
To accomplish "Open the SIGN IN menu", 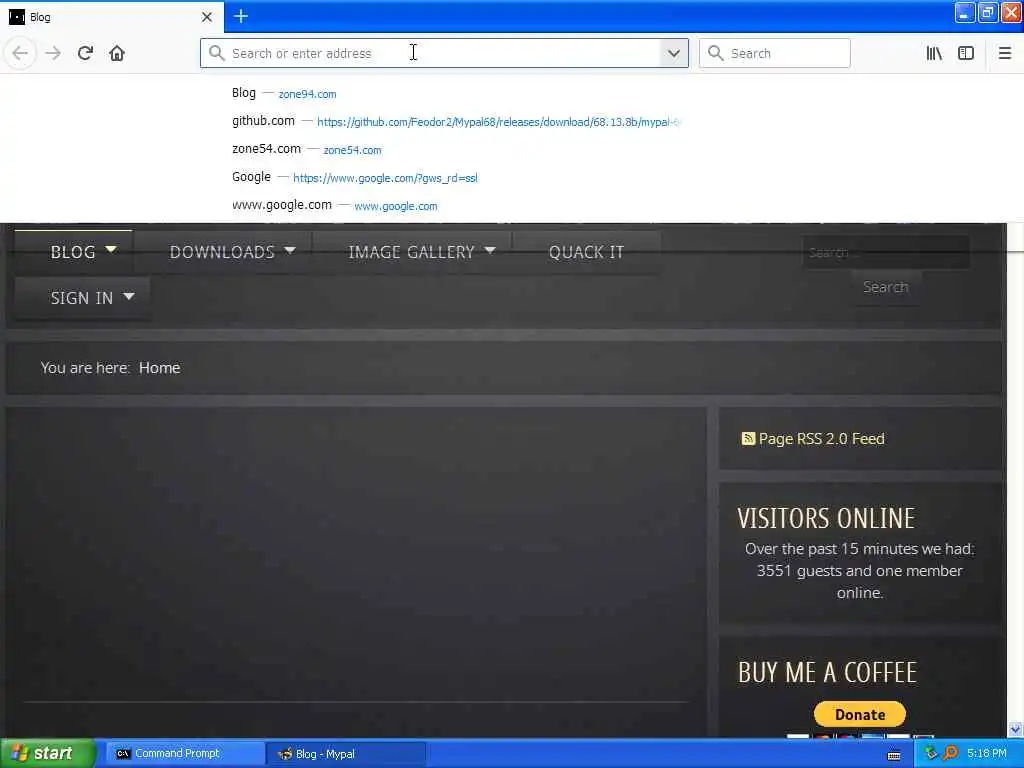I will point(82,298).
